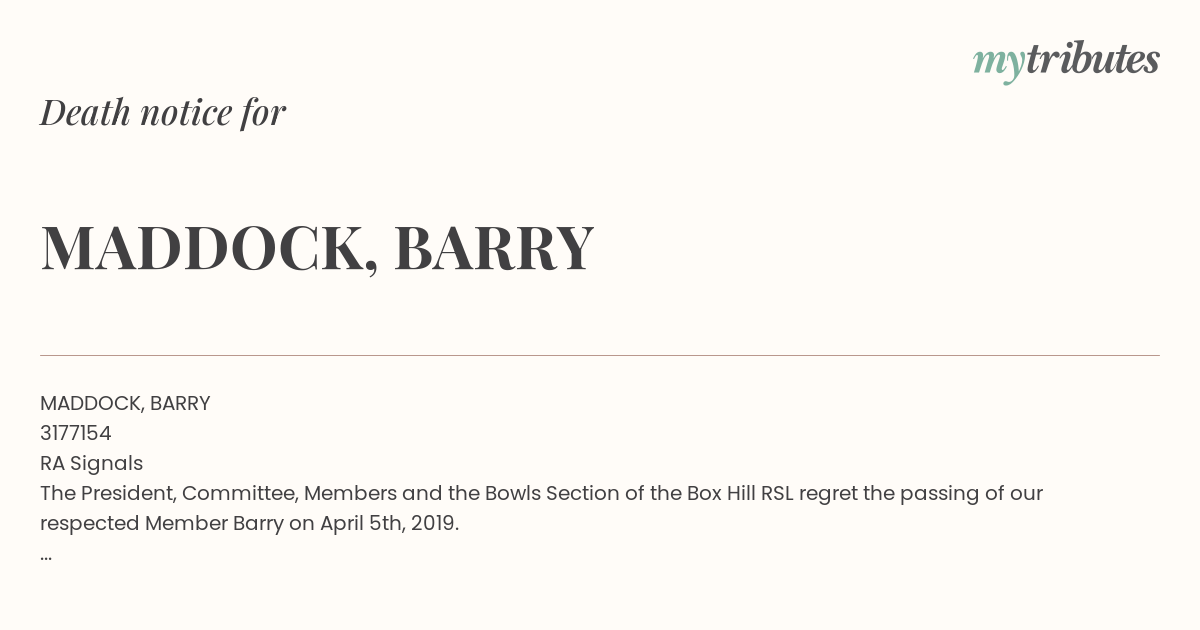1200x630 pixels.
Task: Click the 'my' part of the logo
Action: click(x=999, y=64)
